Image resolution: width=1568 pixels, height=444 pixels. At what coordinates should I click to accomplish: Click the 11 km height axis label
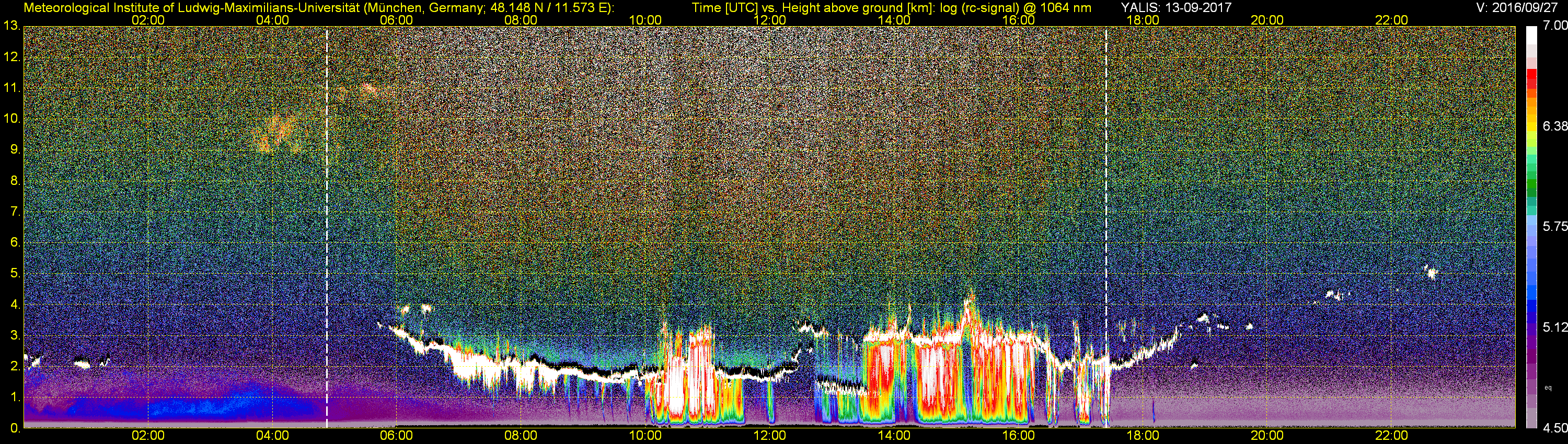(x=11, y=88)
